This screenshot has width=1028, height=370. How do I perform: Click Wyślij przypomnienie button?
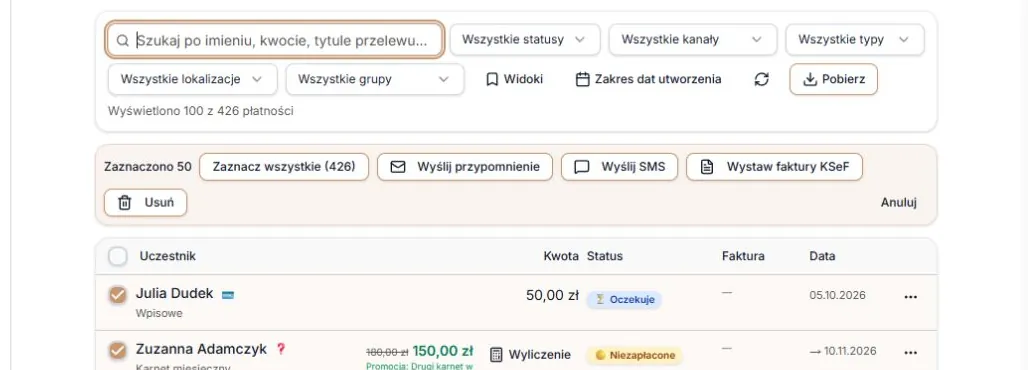(x=465, y=167)
